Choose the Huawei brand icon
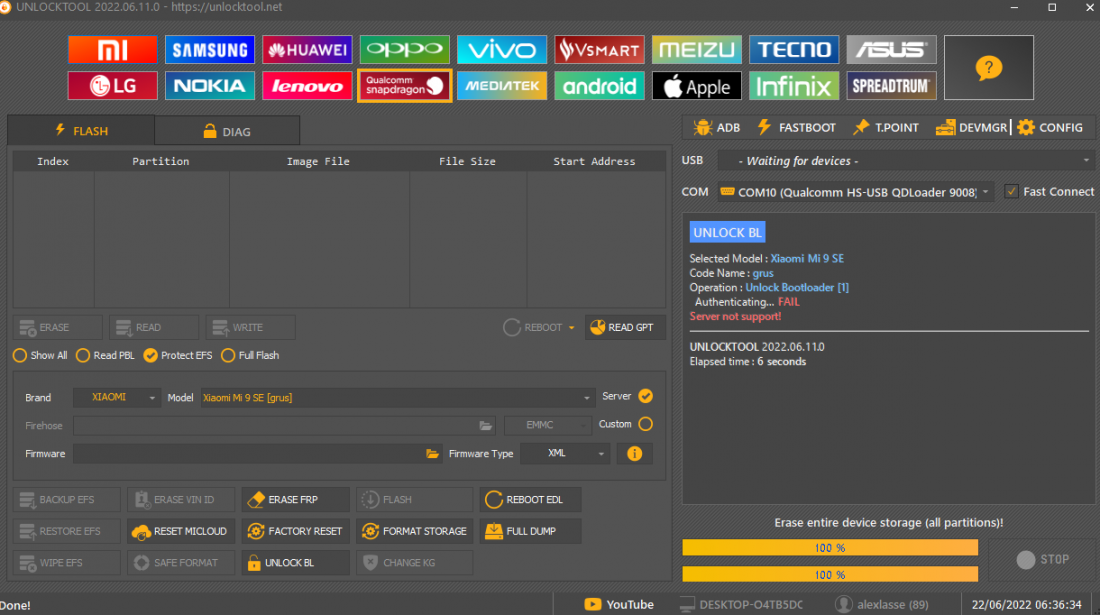1100x615 pixels. [x=307, y=50]
